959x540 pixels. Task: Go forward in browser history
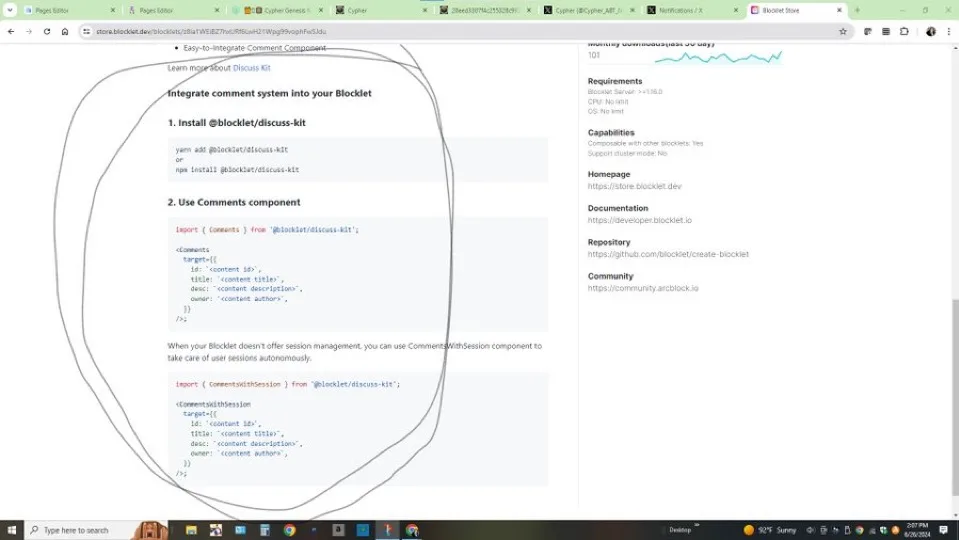tap(29, 31)
